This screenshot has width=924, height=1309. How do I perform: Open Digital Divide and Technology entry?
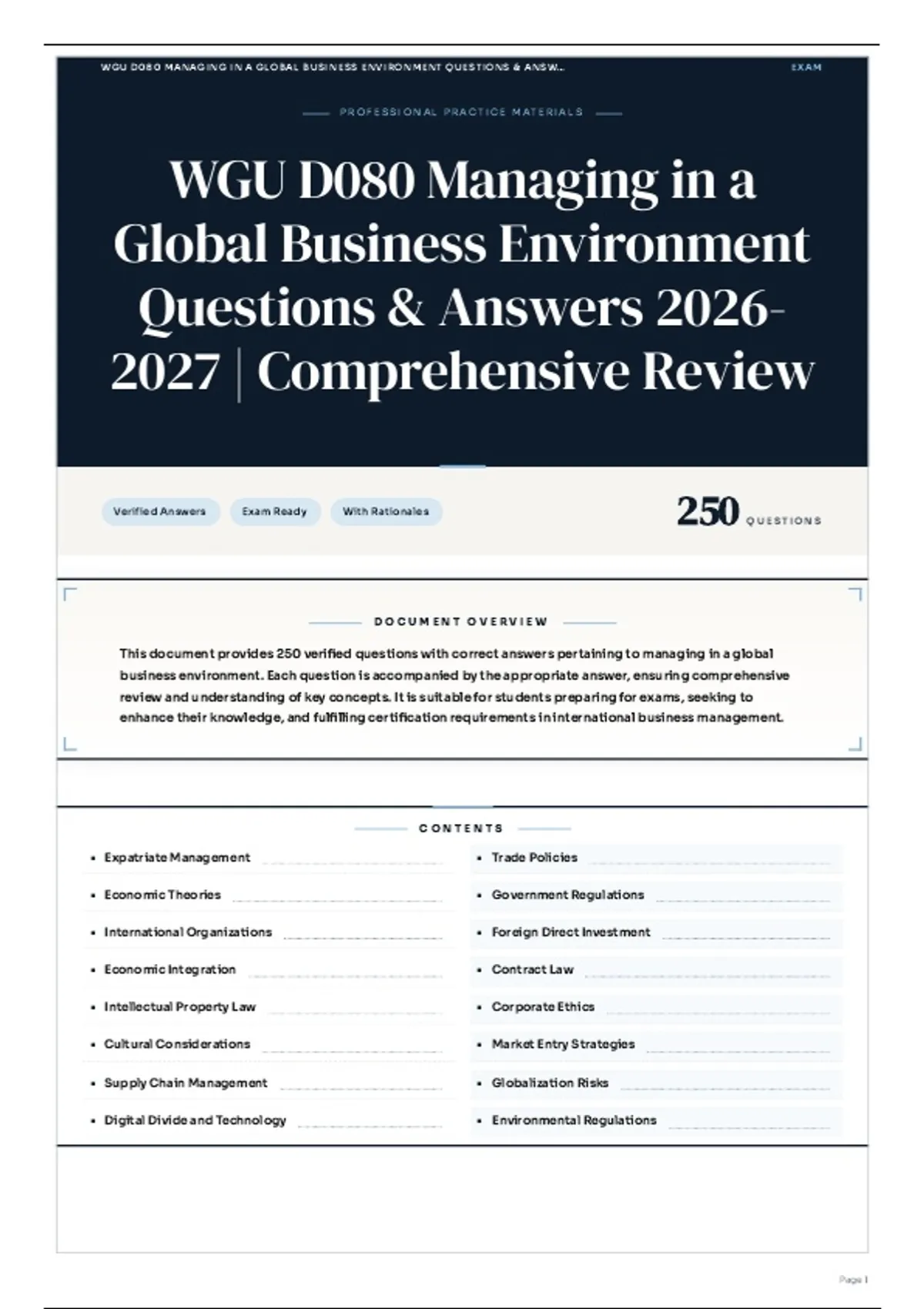click(x=267, y=1120)
